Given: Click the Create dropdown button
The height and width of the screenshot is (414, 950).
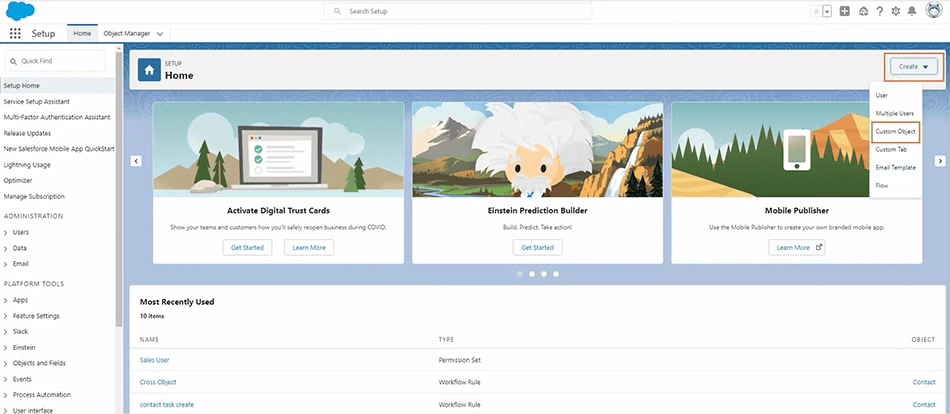Looking at the screenshot, I should click(x=914, y=67).
